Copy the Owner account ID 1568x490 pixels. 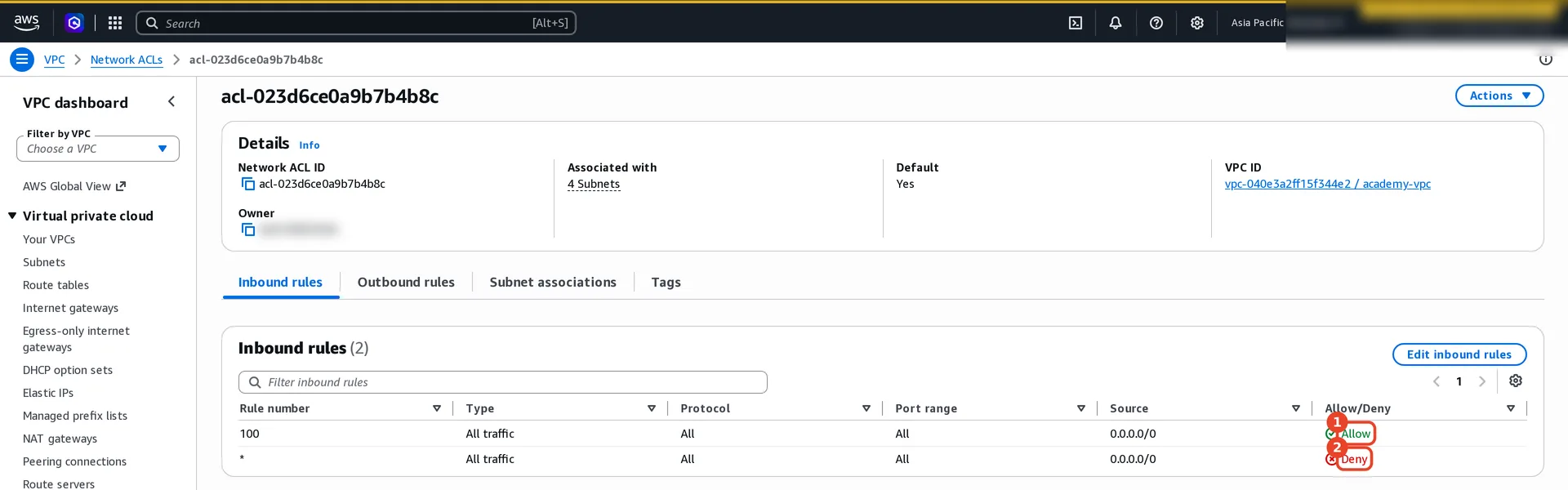click(248, 230)
